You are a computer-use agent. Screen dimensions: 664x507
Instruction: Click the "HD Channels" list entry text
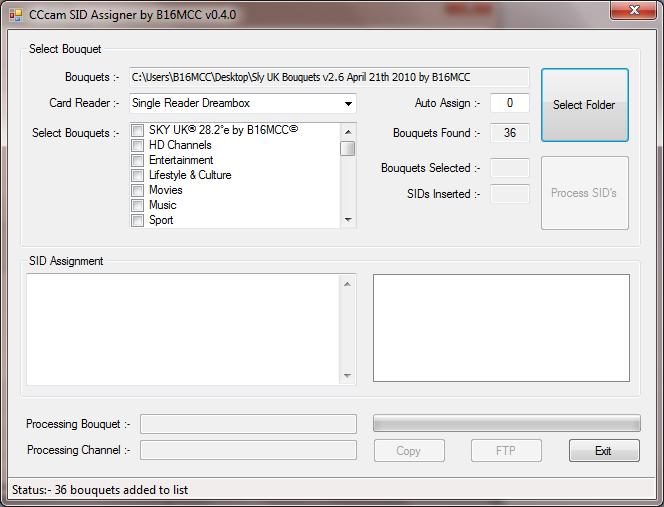pos(180,145)
